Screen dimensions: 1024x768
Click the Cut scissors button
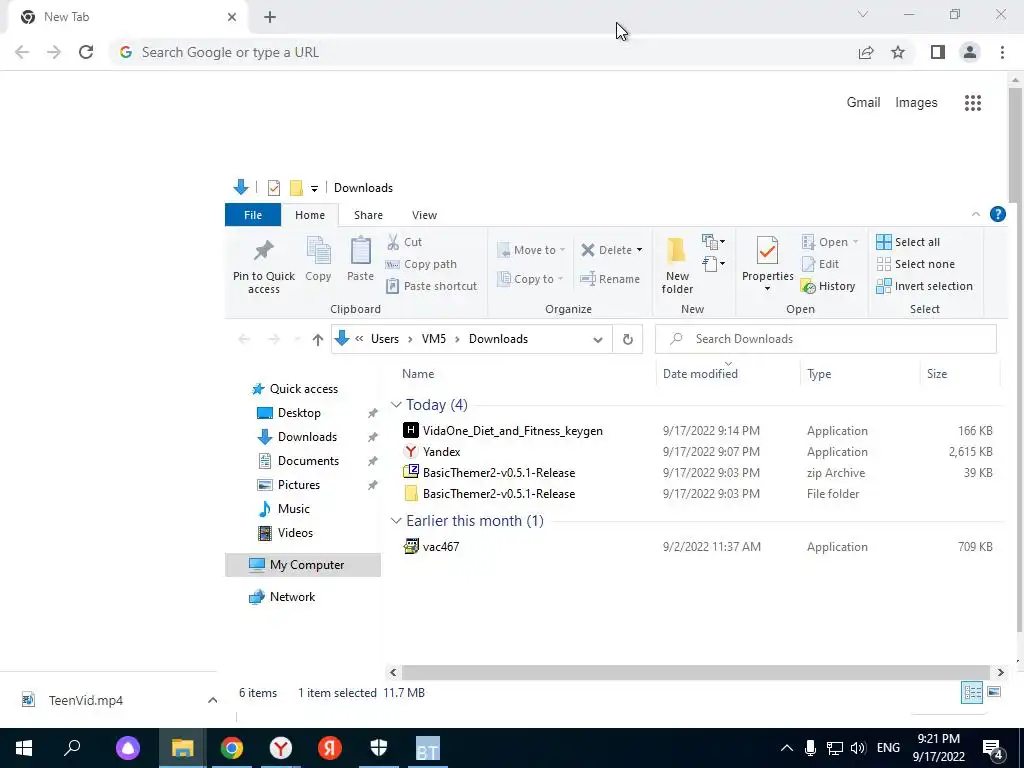405,242
